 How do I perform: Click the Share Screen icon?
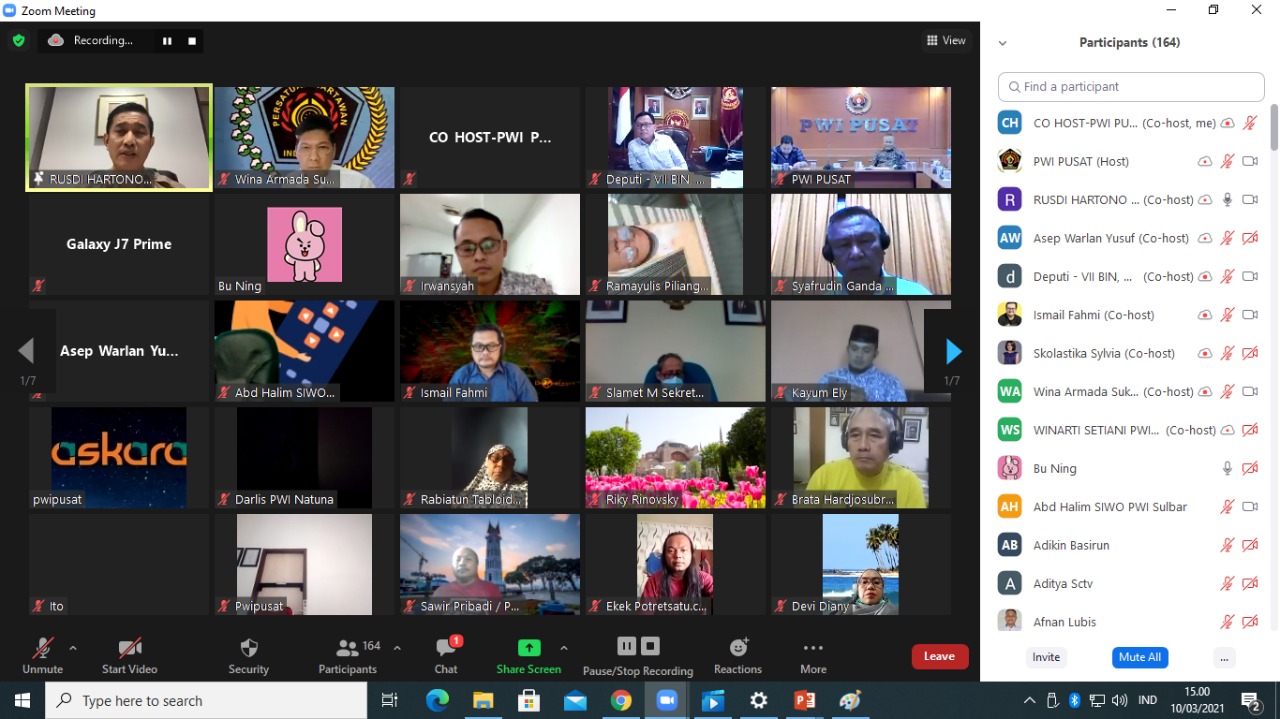(529, 648)
